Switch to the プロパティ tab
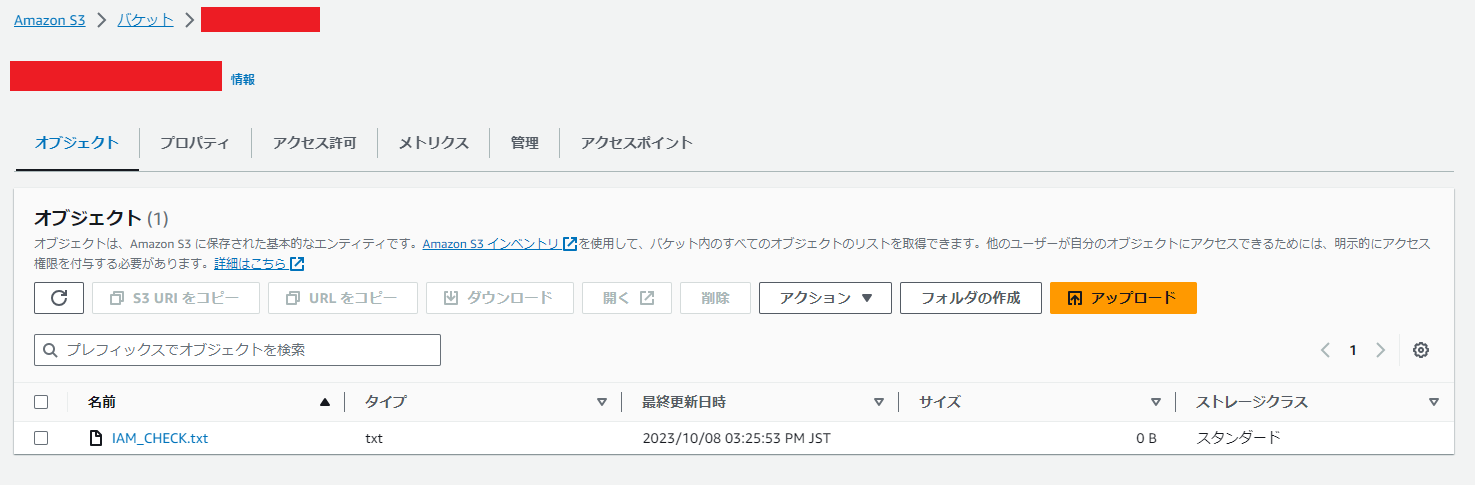 tap(195, 143)
